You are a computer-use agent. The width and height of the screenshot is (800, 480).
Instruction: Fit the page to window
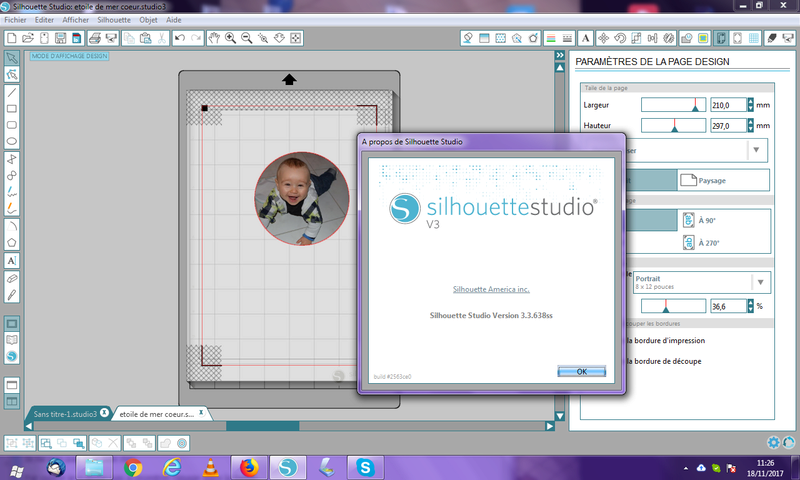[x=296, y=38]
